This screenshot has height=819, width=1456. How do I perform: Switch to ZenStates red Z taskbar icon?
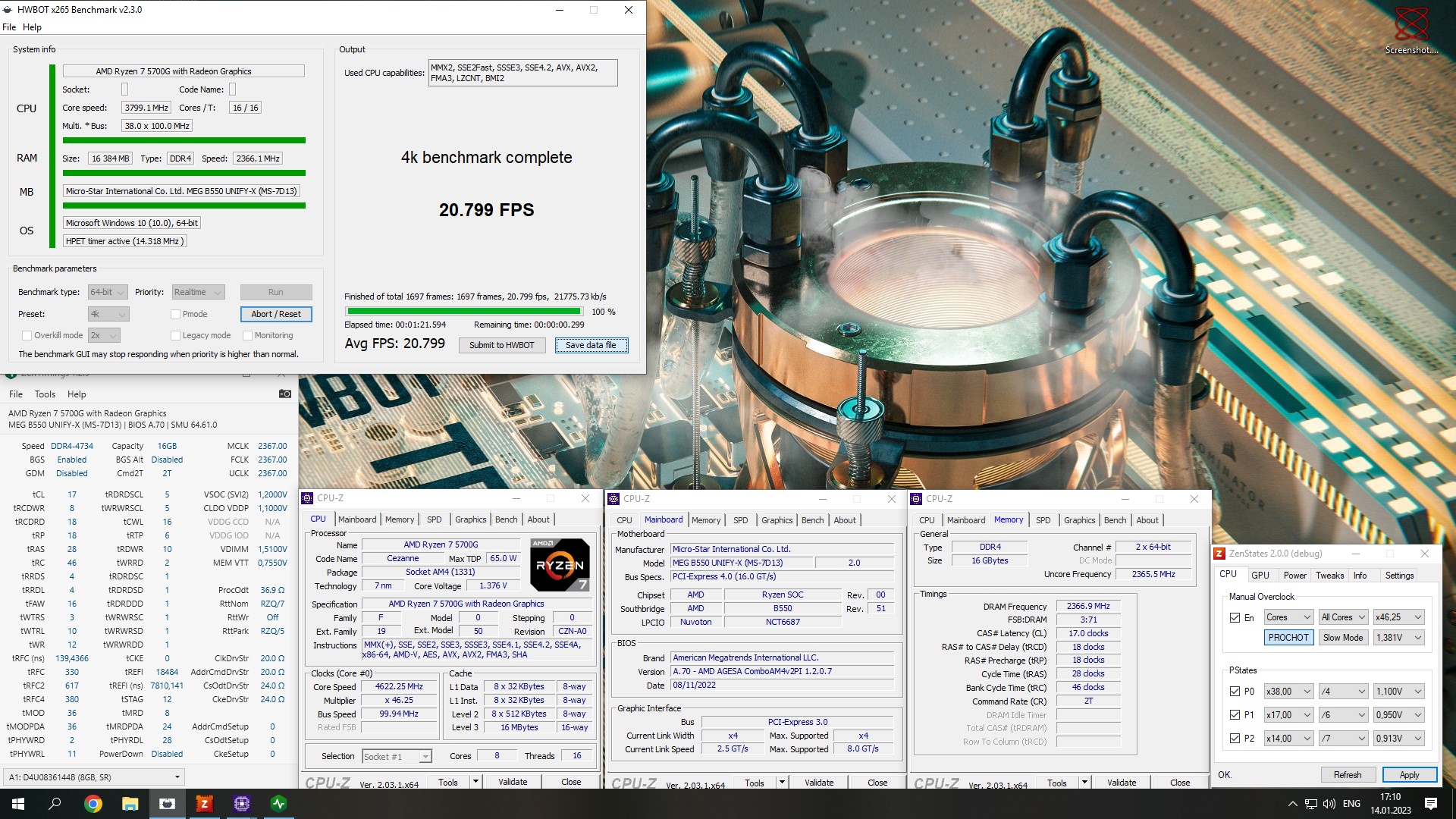204,804
